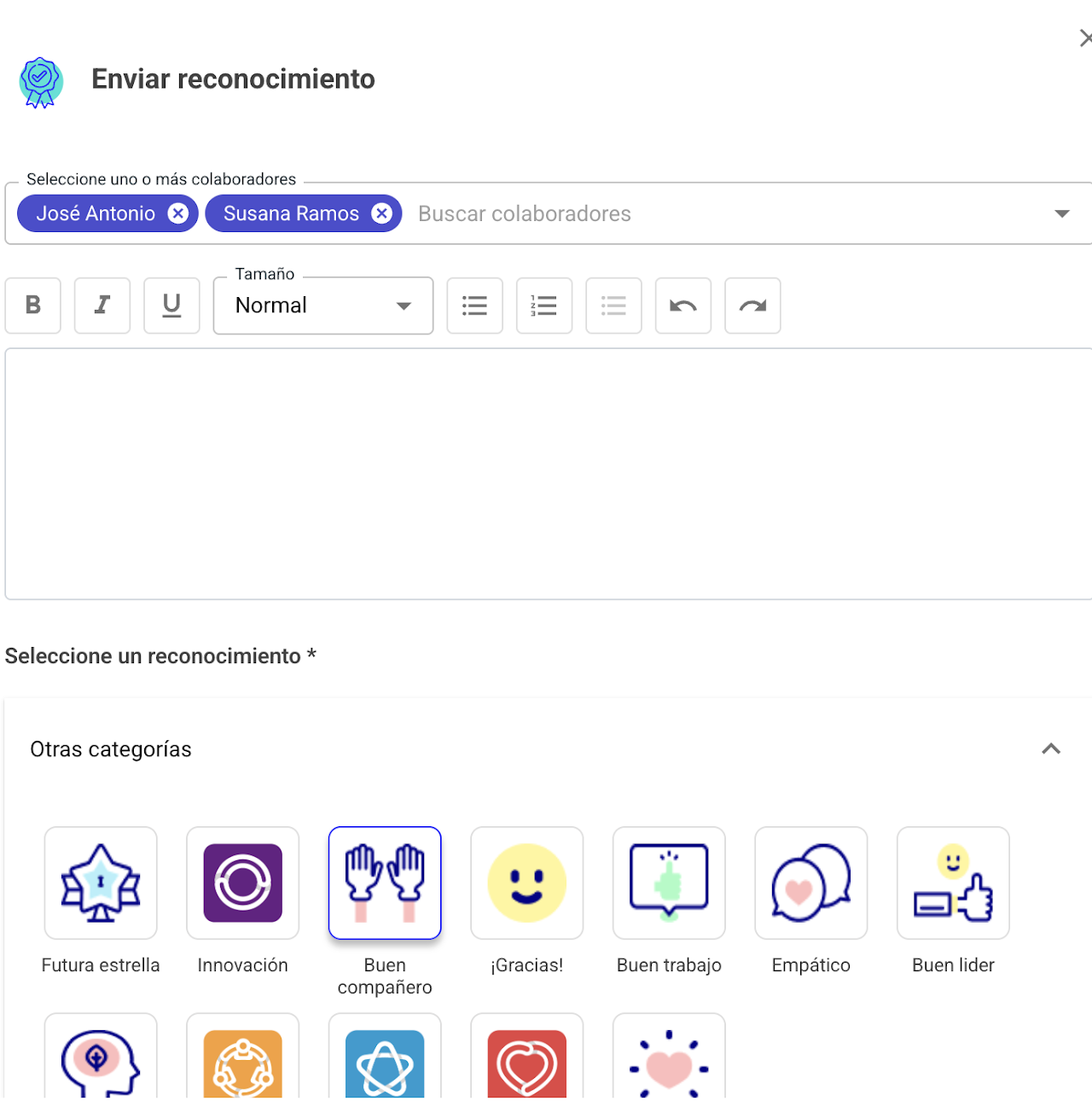Select the Buen compañero recognition

(385, 883)
